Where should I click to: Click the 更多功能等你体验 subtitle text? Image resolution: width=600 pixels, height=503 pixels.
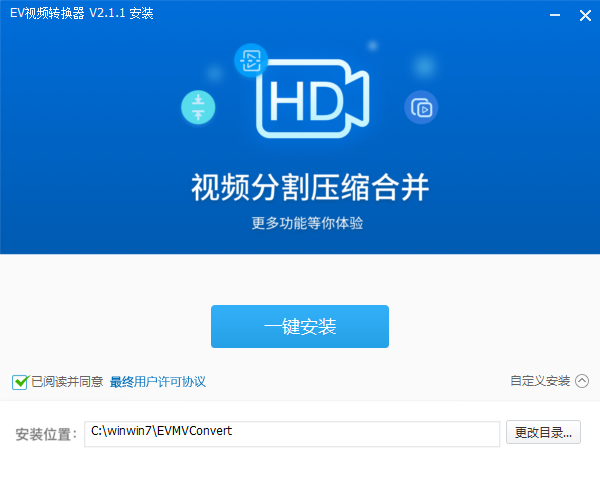[307, 223]
